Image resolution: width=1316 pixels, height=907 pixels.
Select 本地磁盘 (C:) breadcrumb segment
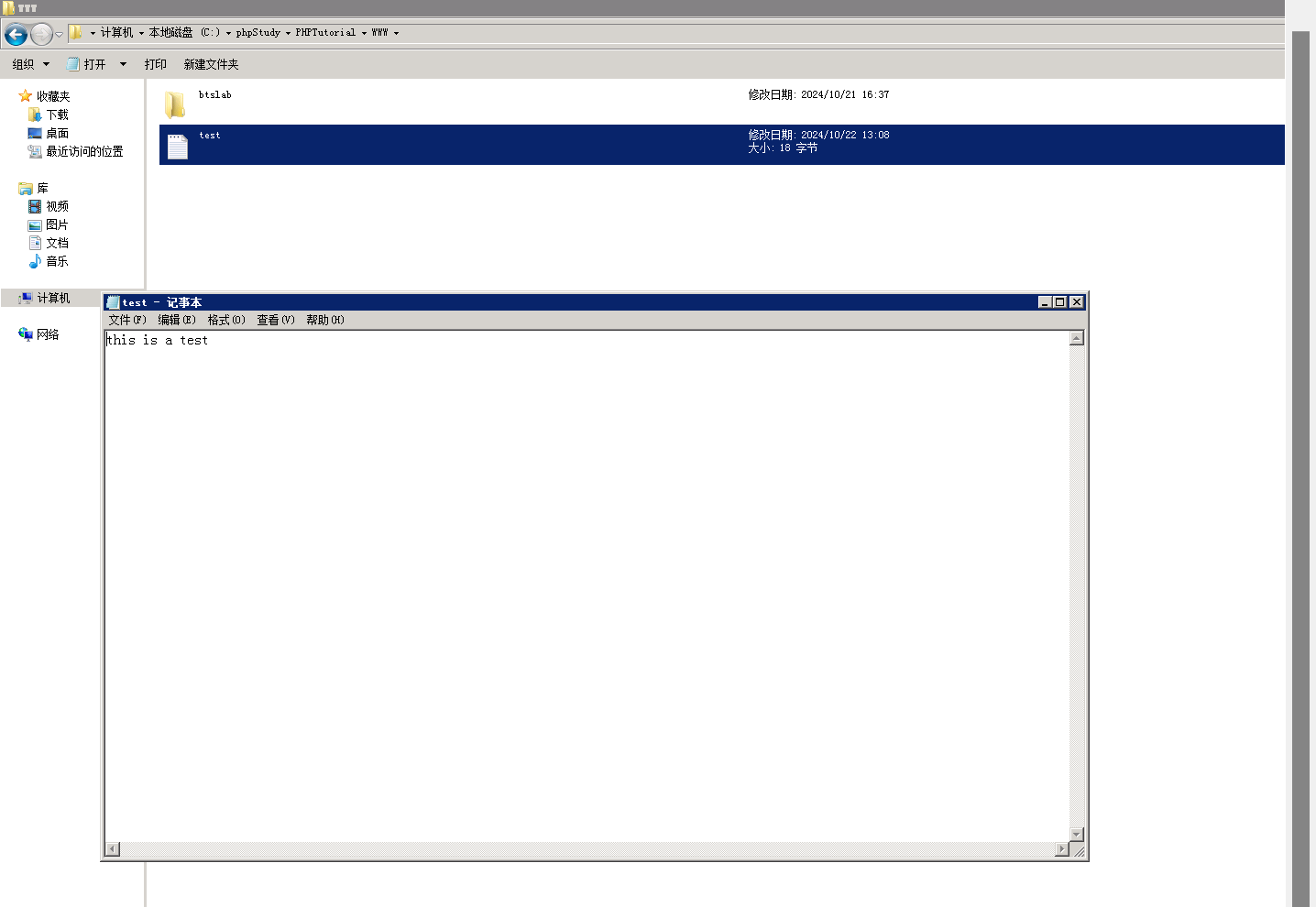pos(184,32)
